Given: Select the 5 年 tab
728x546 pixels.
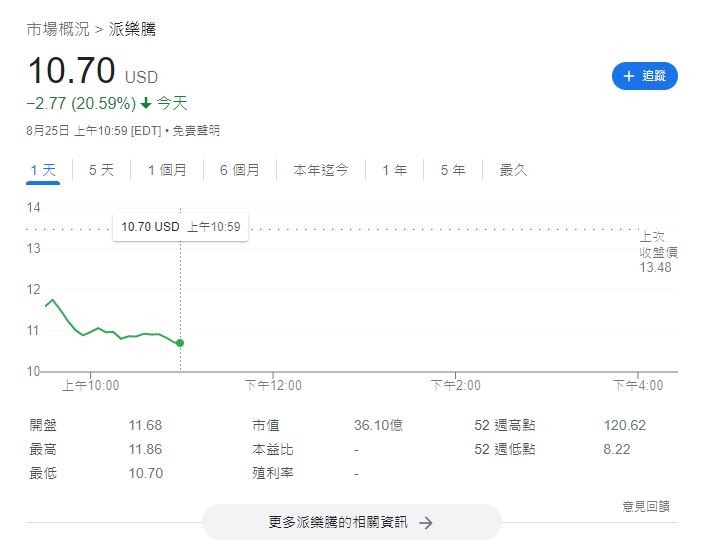Looking at the screenshot, I should [452, 170].
